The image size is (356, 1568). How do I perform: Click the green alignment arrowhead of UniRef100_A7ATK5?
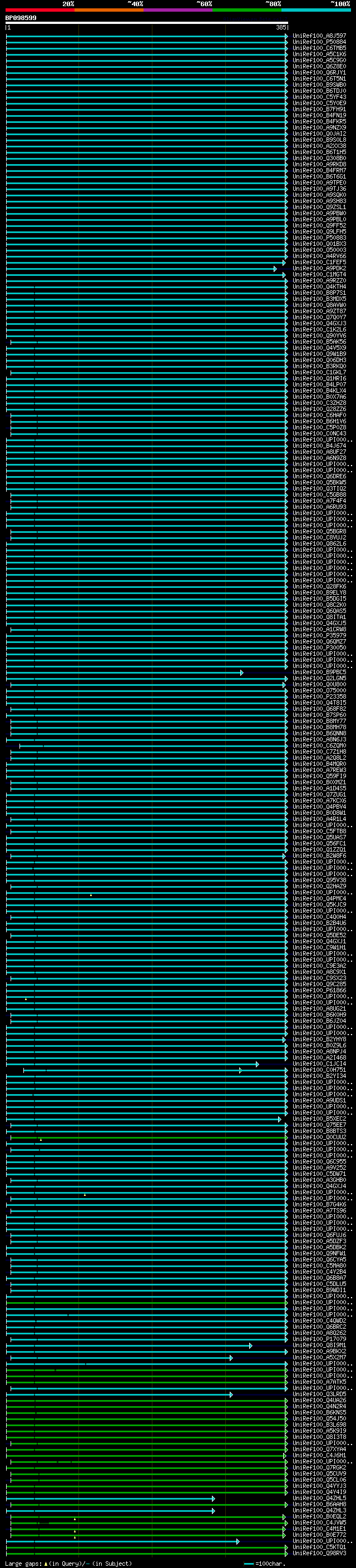click(x=286, y=1382)
